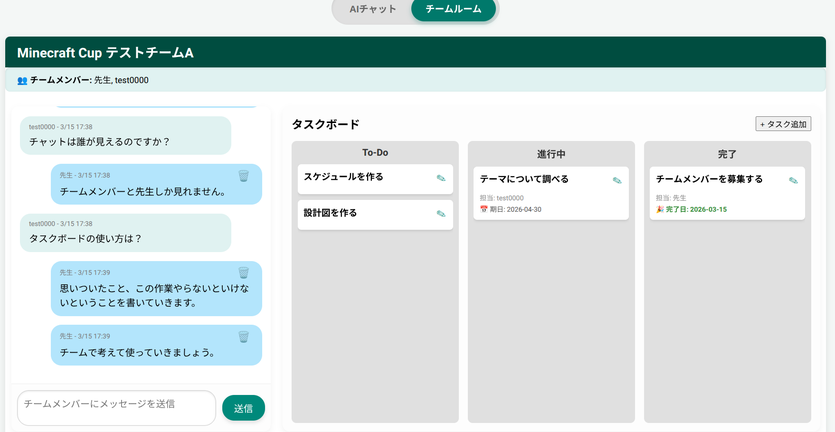Image resolution: width=835 pixels, height=432 pixels.
Task: Click the team members people icon
Action: pyautogui.click(x=22, y=80)
